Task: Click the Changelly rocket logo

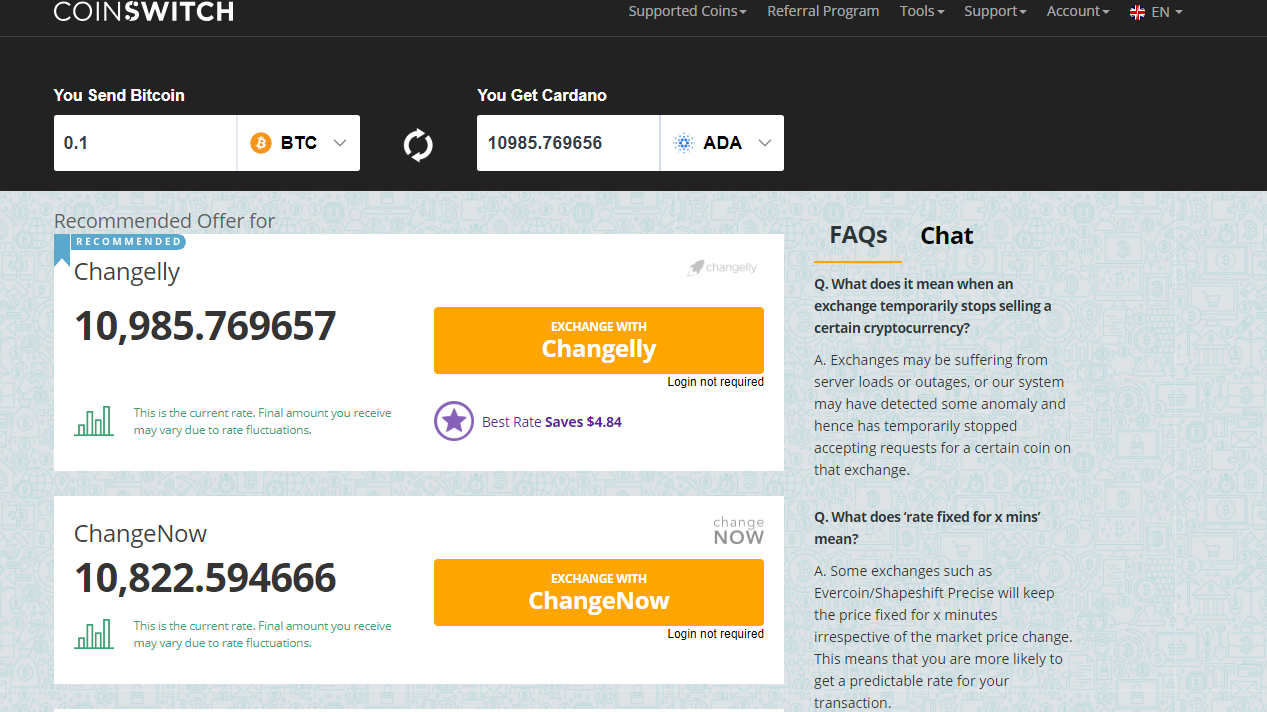Action: (x=722, y=267)
